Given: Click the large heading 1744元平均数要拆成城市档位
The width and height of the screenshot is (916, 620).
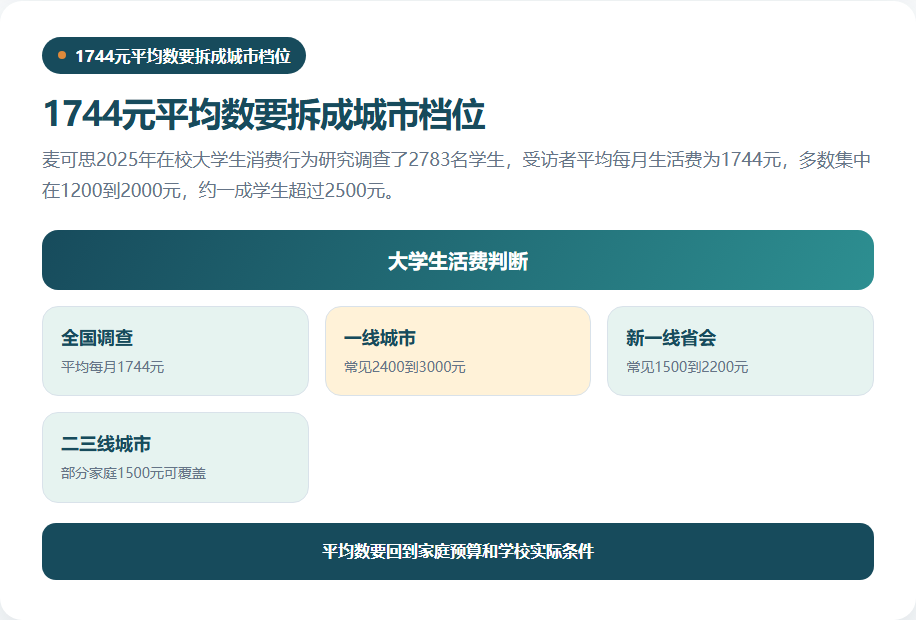Looking at the screenshot, I should (263, 113).
